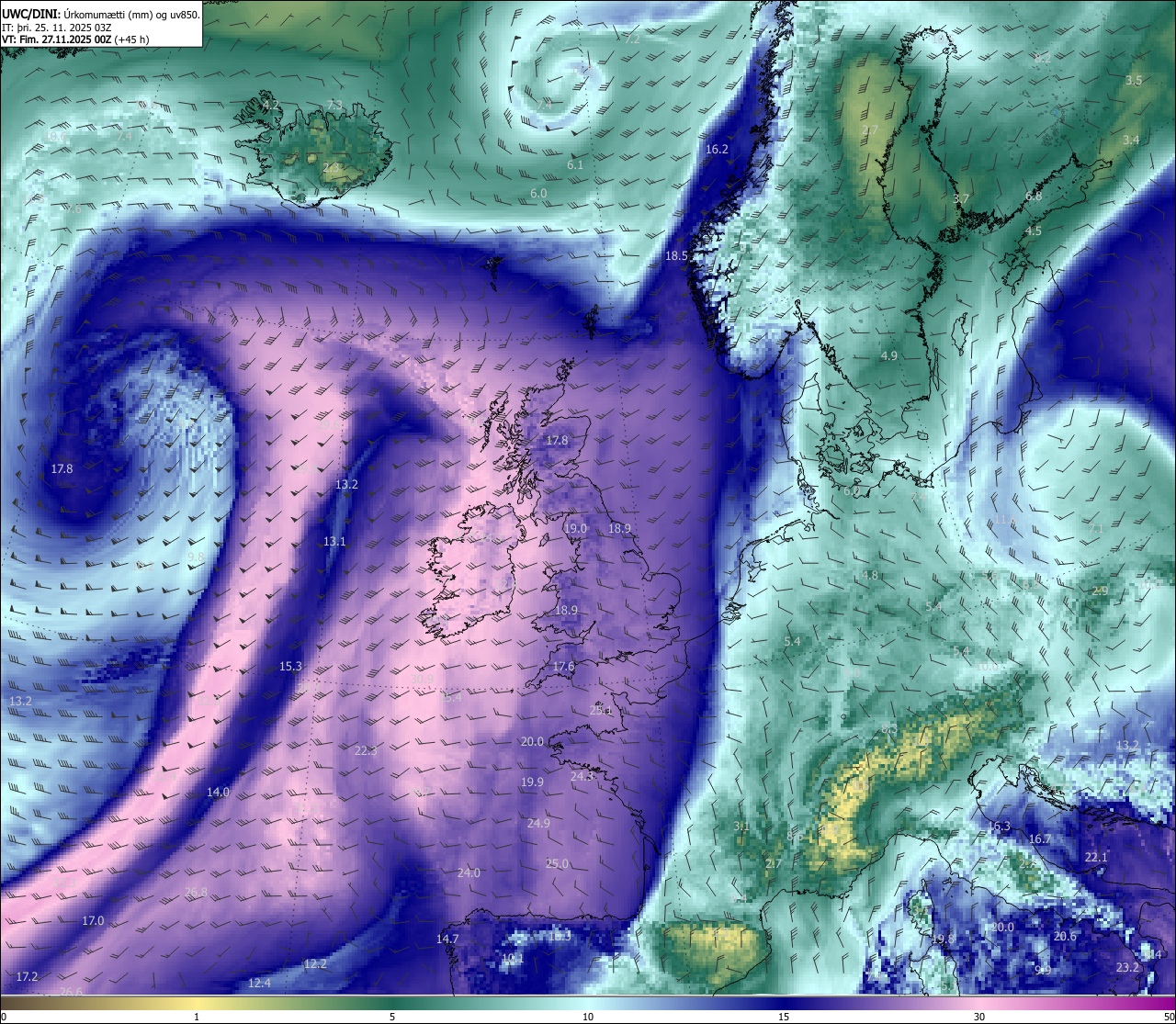Click the 50 tick on the color scale

tap(1168, 1017)
